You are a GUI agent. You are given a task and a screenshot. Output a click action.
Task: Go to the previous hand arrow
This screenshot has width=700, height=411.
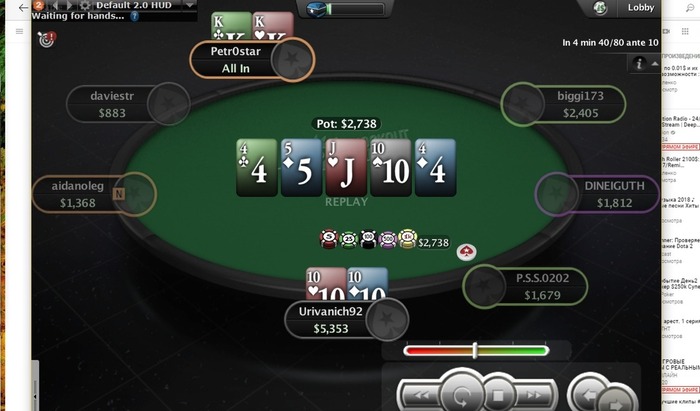point(590,394)
